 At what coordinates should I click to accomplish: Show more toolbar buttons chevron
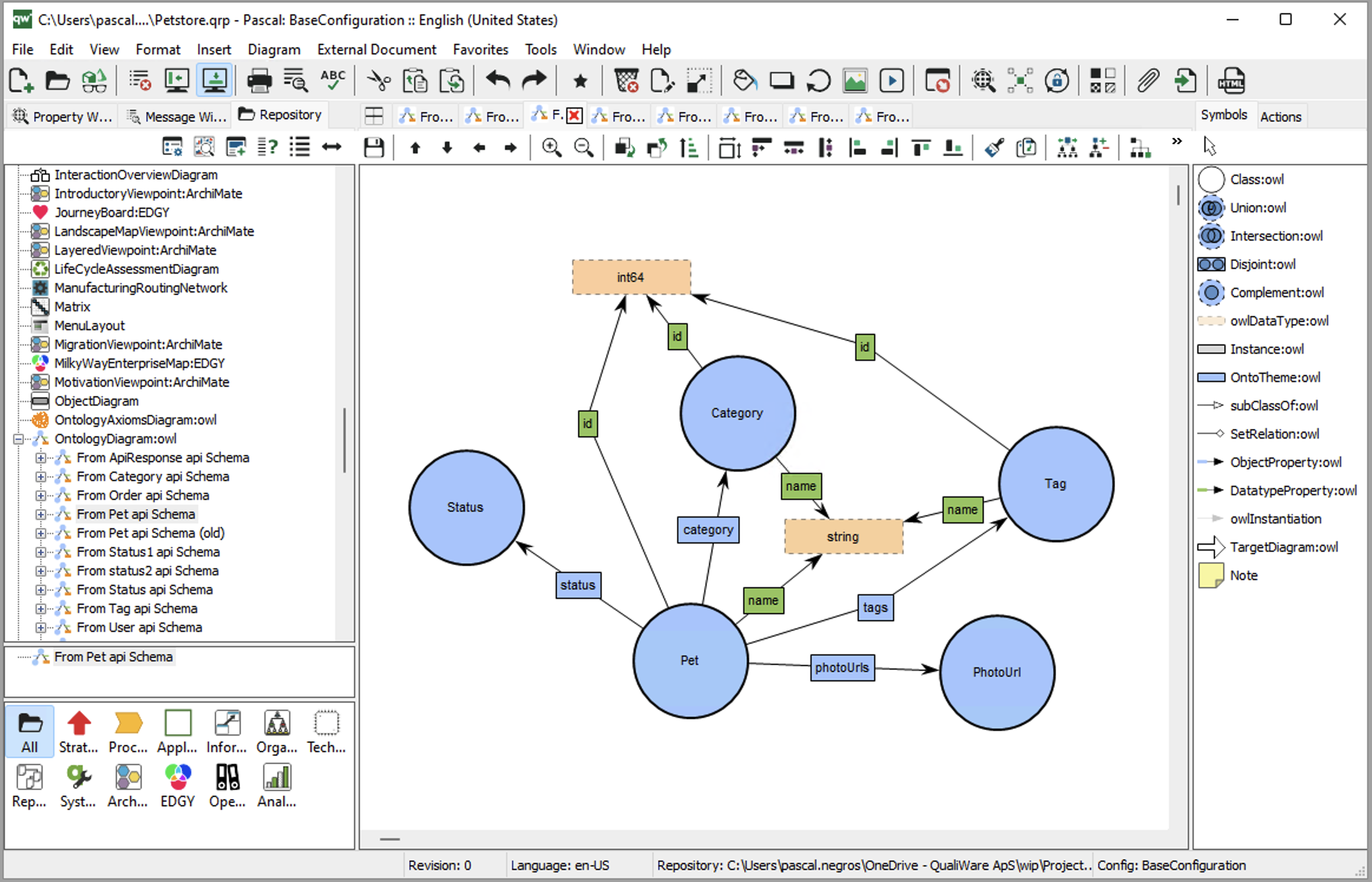tap(1176, 141)
